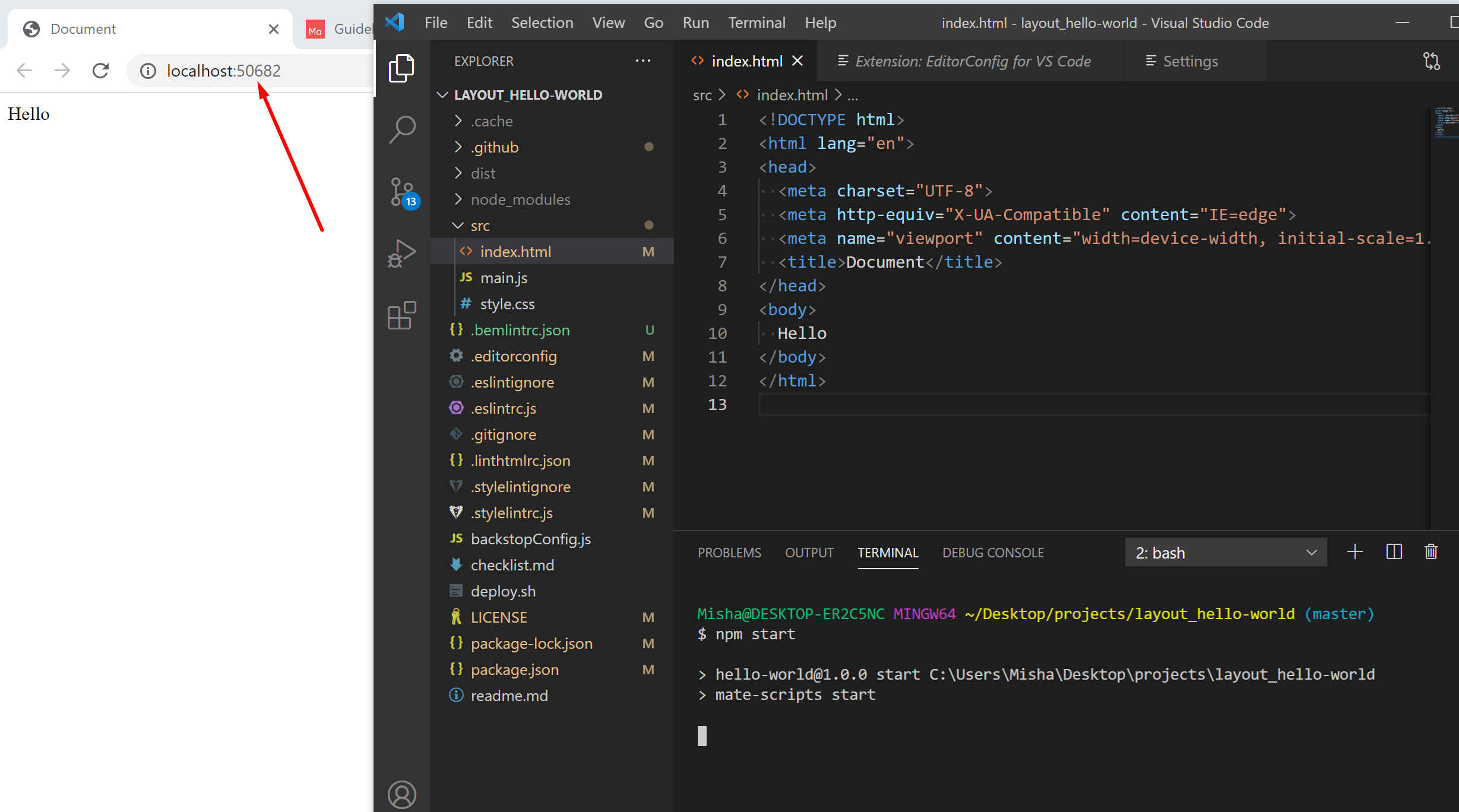Show the PROBLEMS panel
This screenshot has height=812, width=1459.
tap(729, 553)
